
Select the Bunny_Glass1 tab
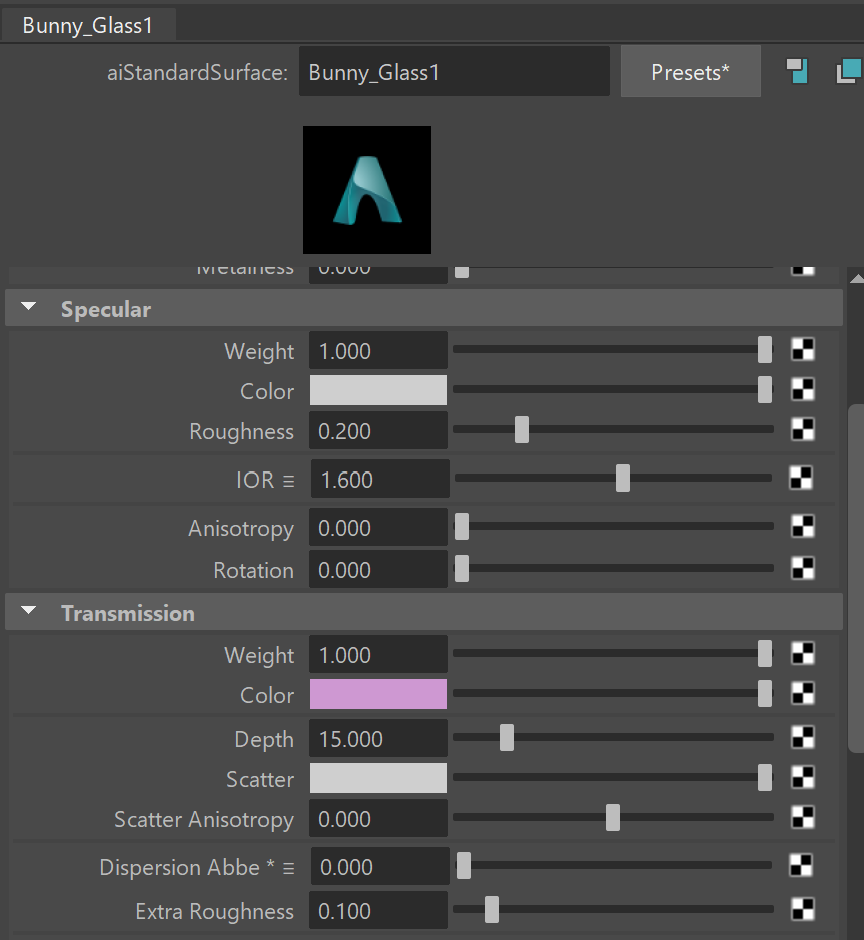pos(88,25)
